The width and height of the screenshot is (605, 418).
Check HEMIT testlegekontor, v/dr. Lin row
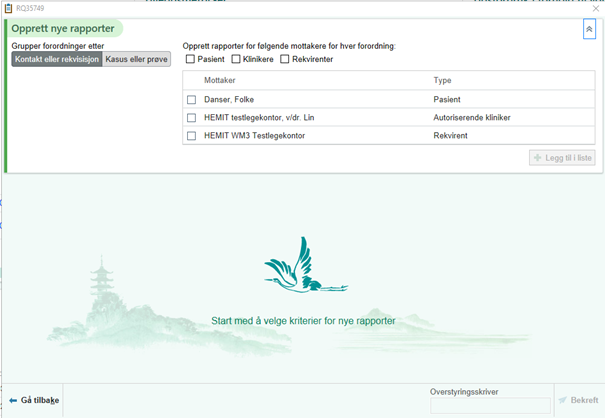[191, 118]
